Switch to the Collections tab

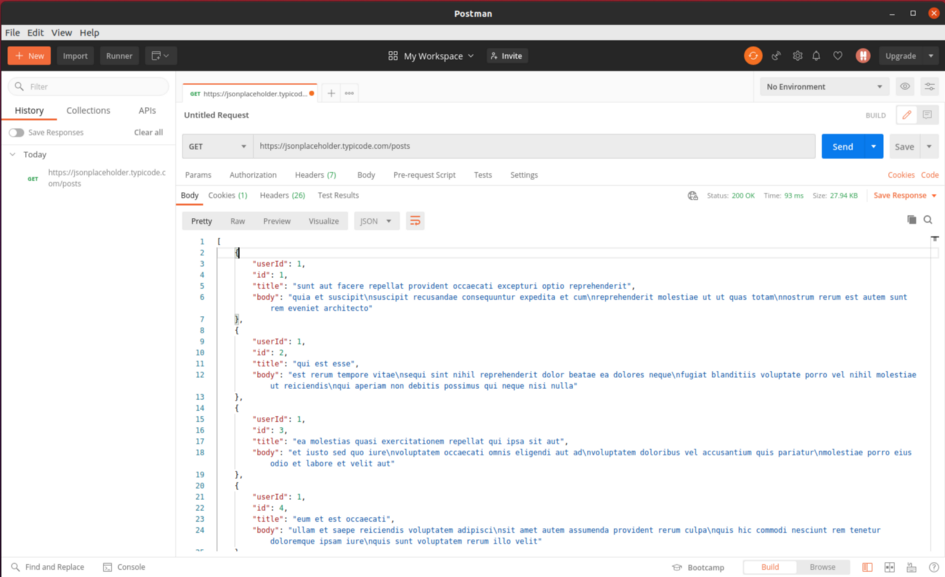pyautogui.click(x=88, y=110)
